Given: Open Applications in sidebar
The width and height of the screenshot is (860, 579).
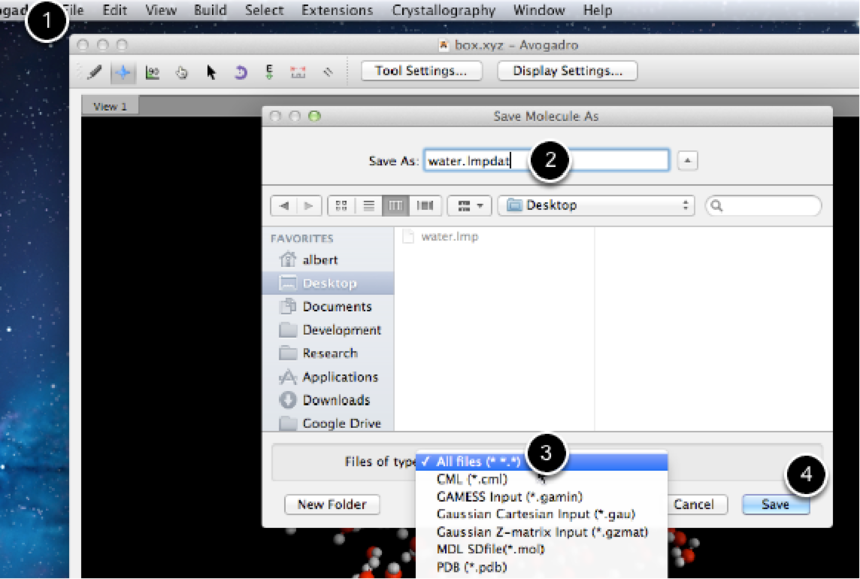Looking at the screenshot, I should pyautogui.click(x=327, y=377).
